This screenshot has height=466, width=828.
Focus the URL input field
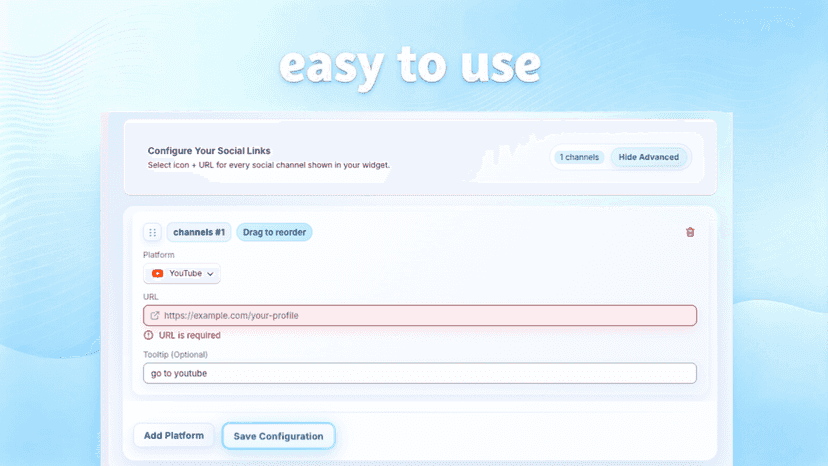click(x=420, y=315)
